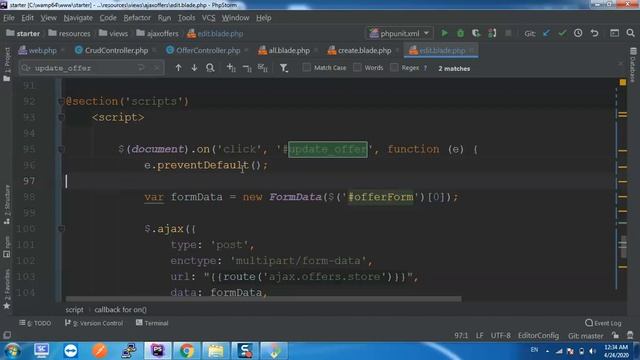Open the Terminal tool window
The width and height of the screenshot is (640, 360).
coord(152,323)
